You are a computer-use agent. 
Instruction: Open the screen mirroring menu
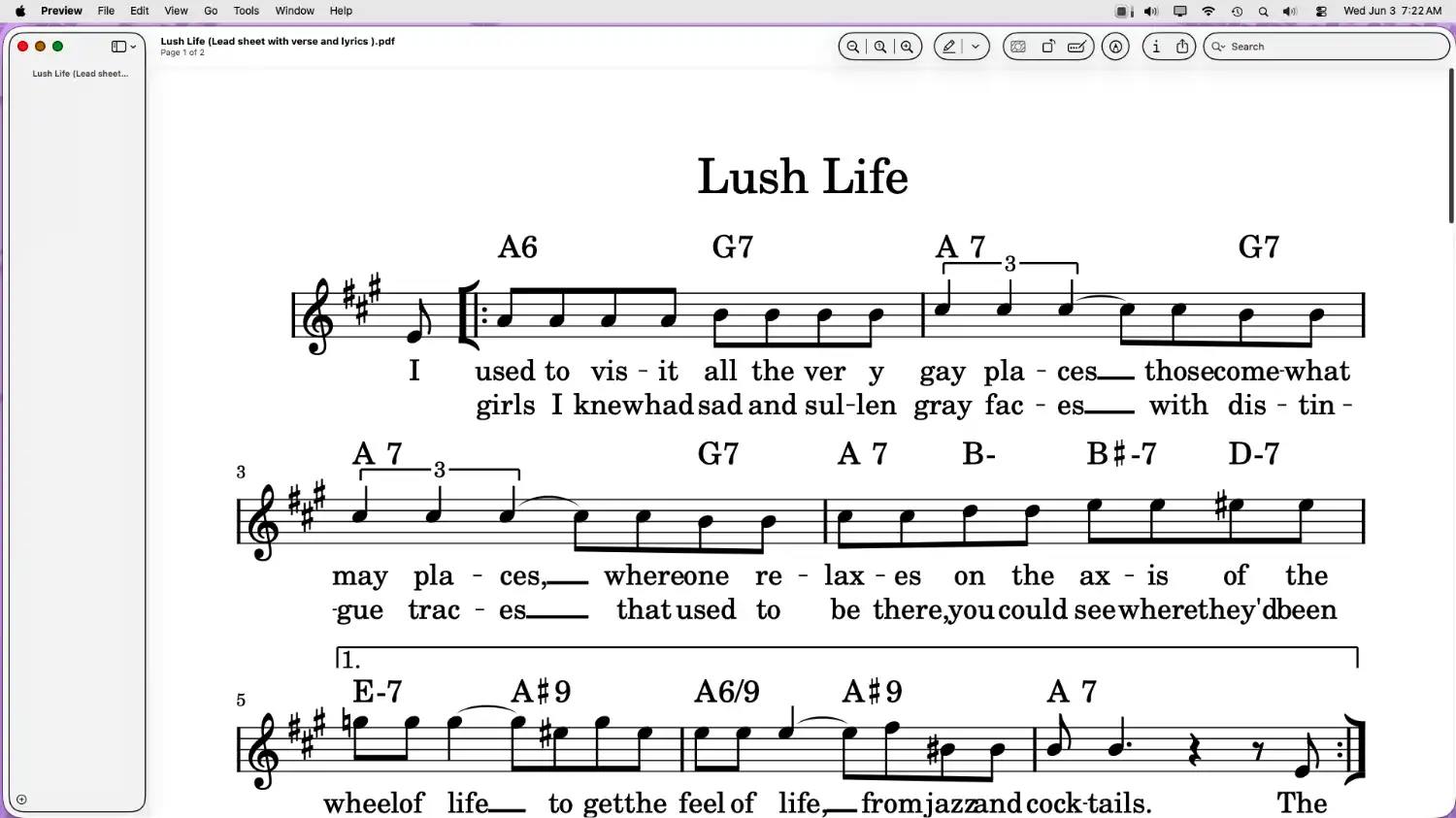pos(1180,12)
